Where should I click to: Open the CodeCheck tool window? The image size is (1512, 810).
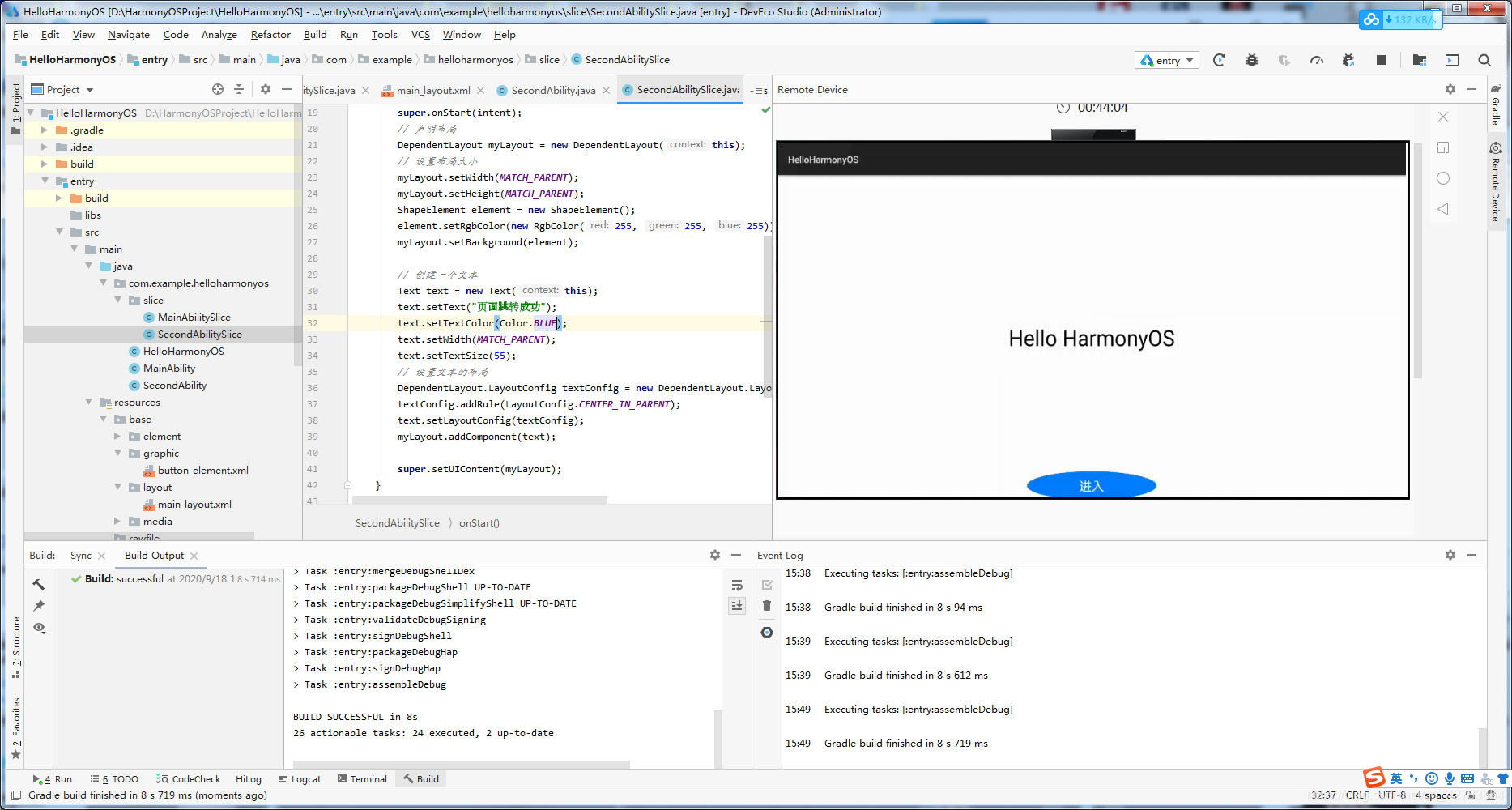(x=188, y=779)
